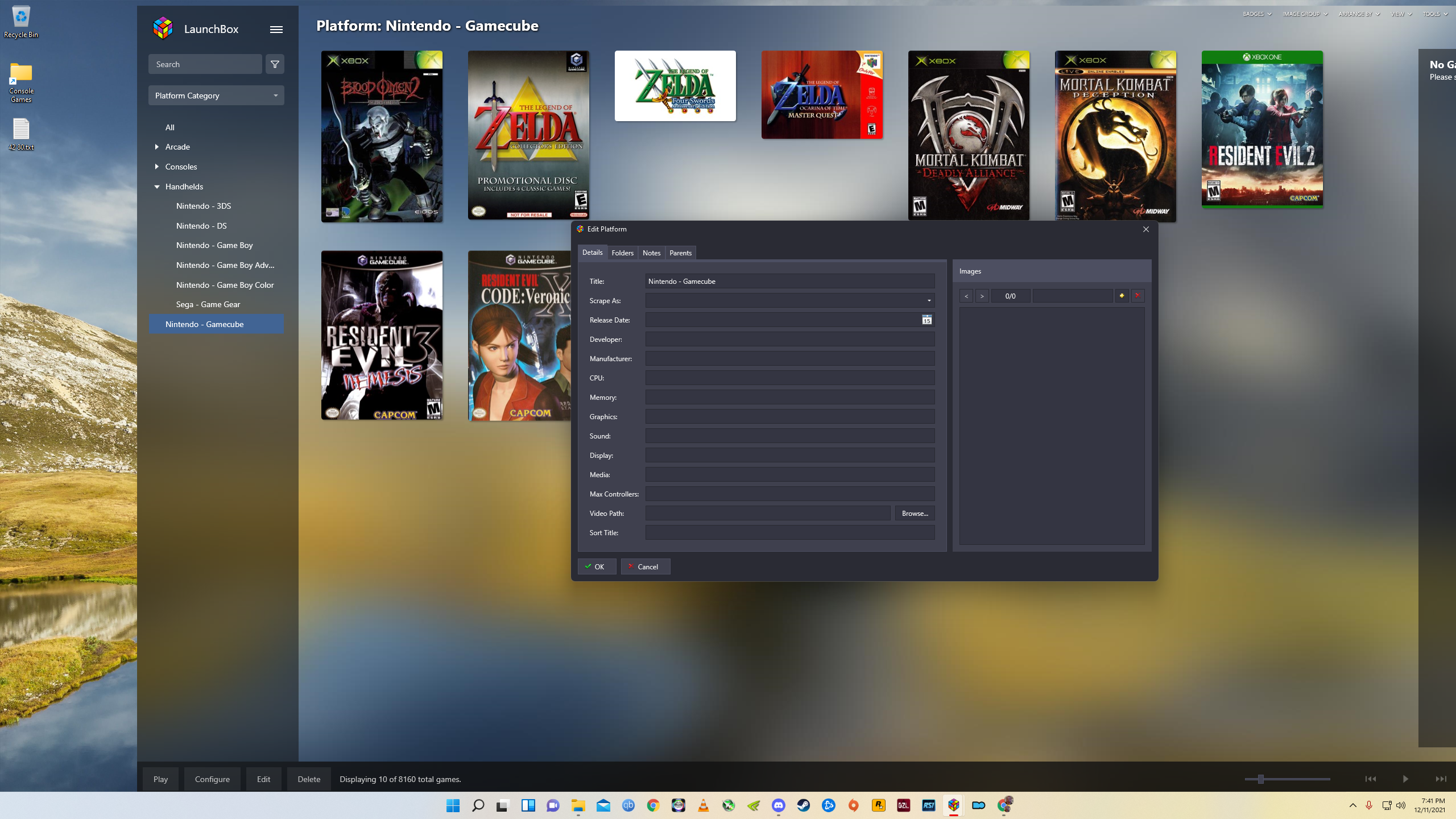This screenshot has height=819, width=1456.
Task: Select the Blood Omen 2 cover
Action: coord(382,136)
